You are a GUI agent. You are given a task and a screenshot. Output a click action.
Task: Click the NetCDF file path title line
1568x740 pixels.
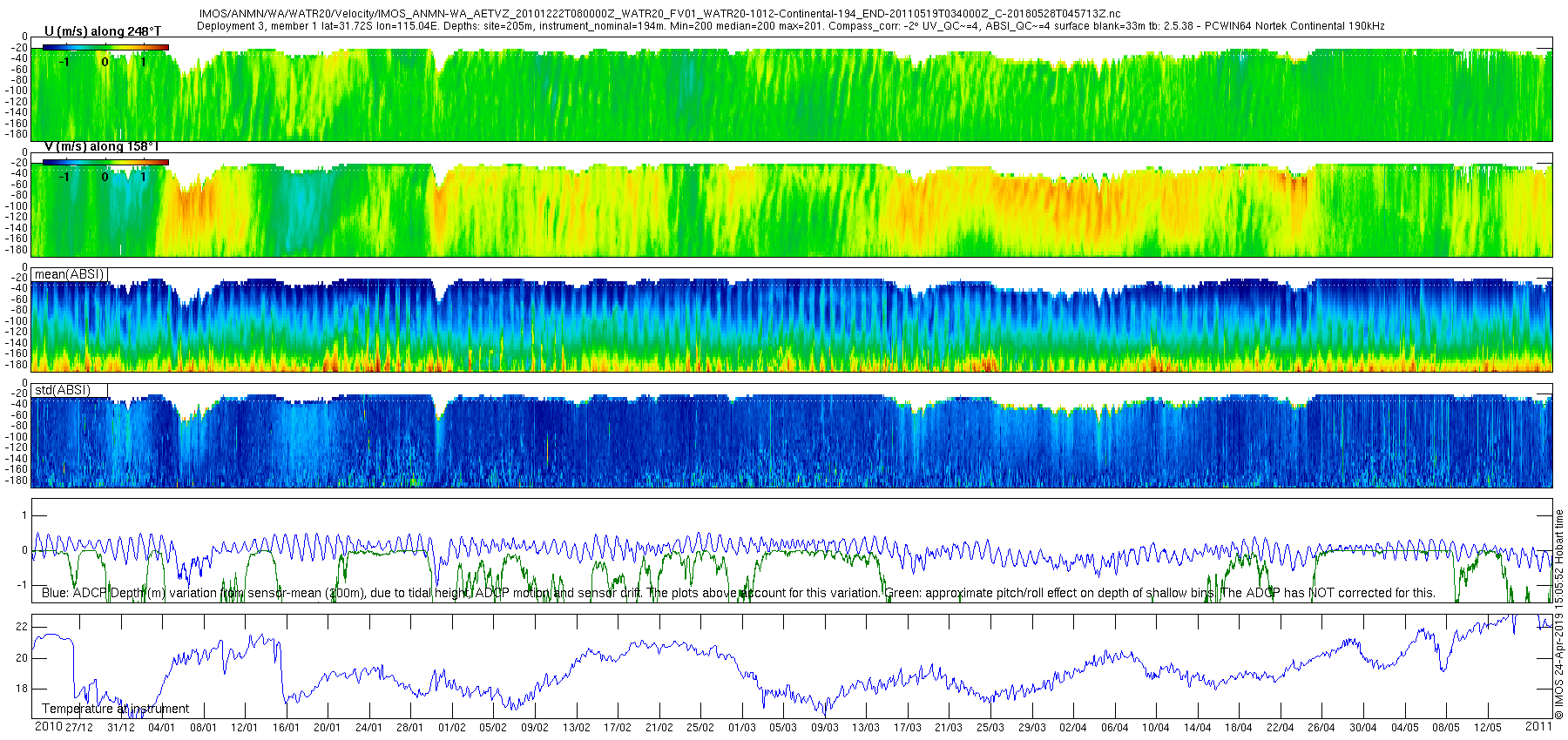click(x=659, y=14)
